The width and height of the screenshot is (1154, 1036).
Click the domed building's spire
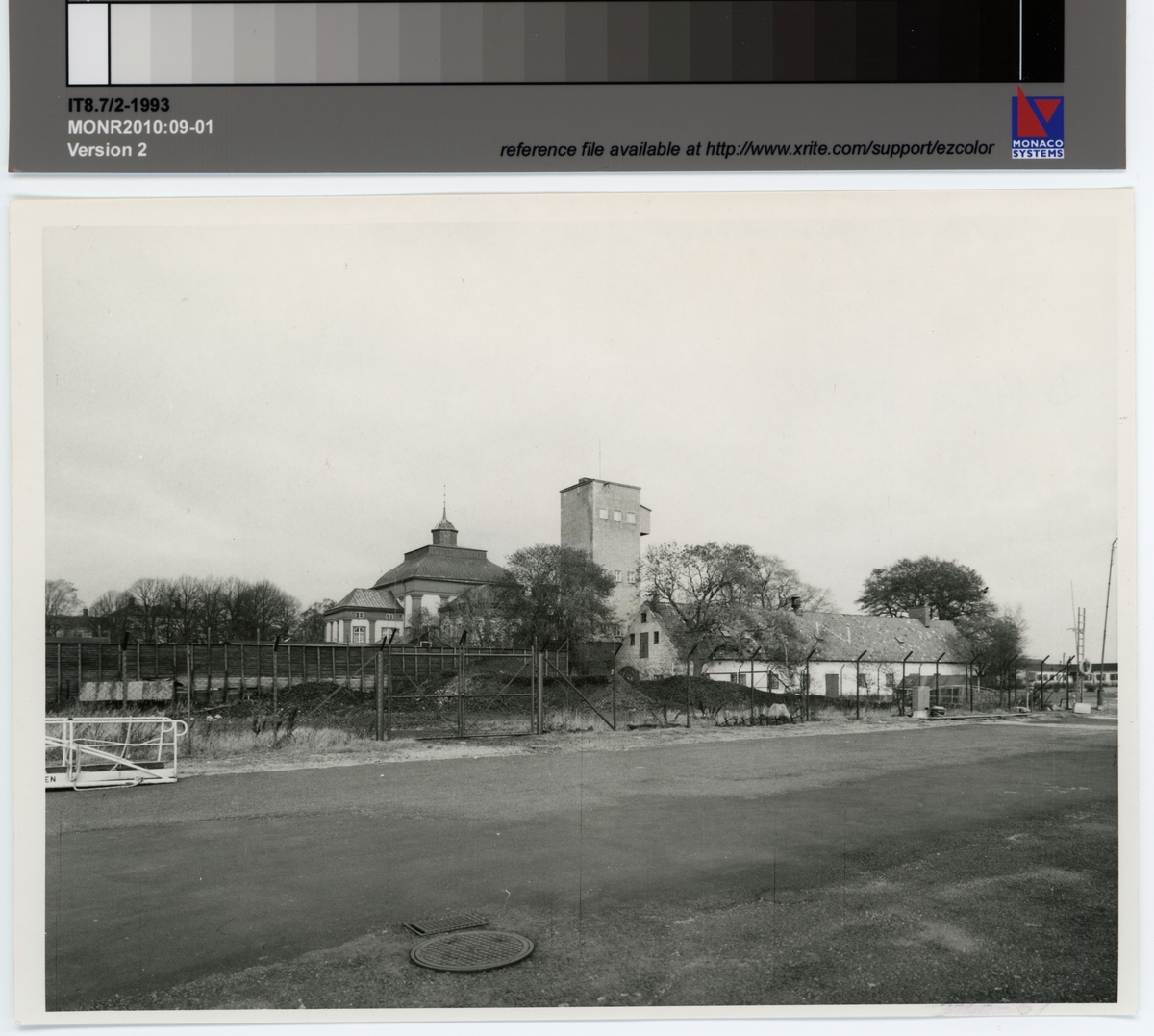pyautogui.click(x=444, y=508)
